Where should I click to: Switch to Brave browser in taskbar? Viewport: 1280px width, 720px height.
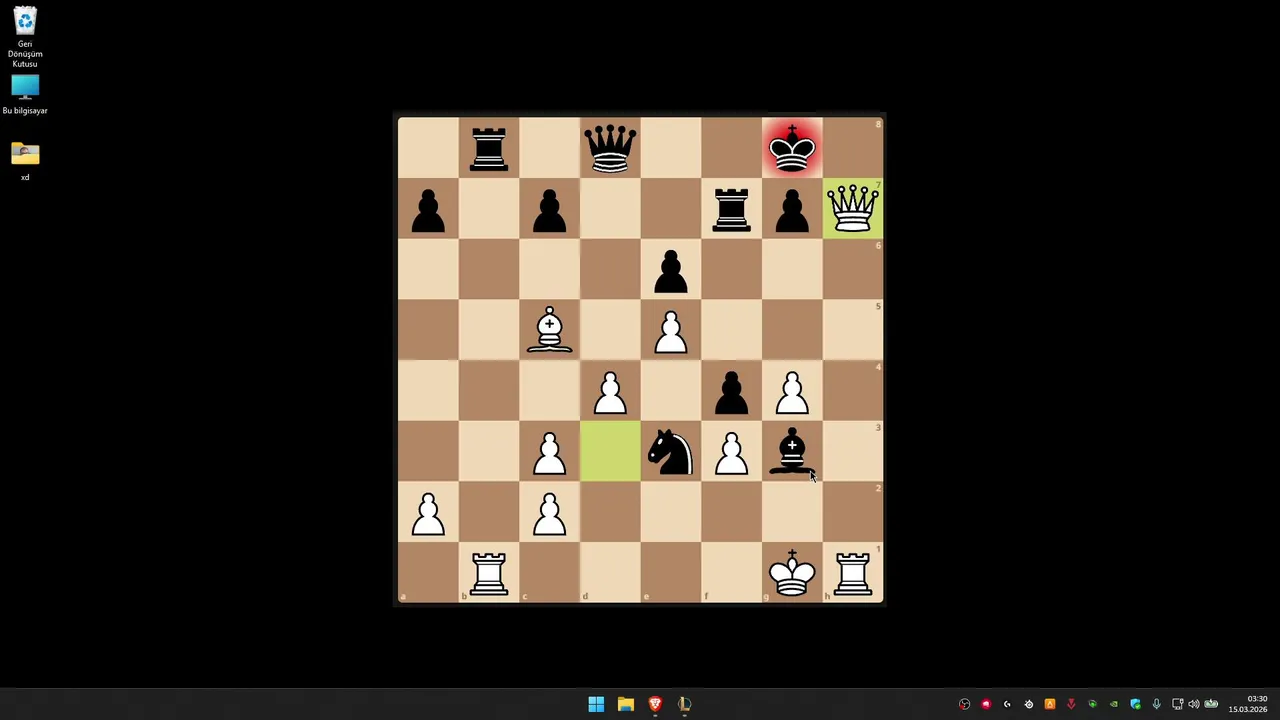point(655,704)
